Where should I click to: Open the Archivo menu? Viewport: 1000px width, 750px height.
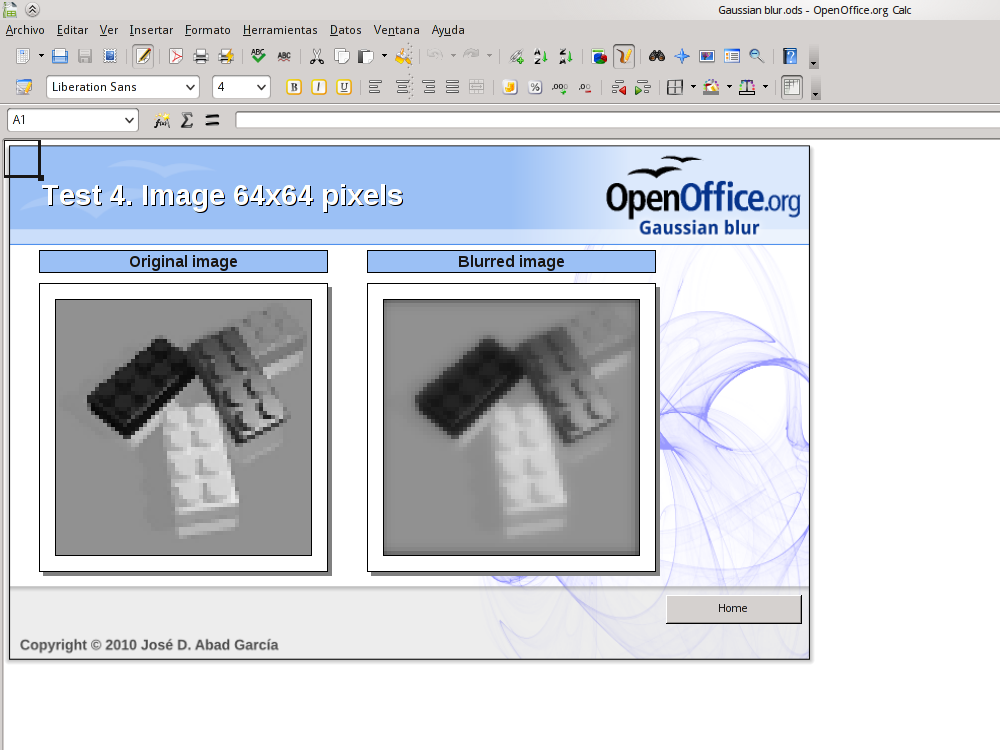(x=25, y=30)
